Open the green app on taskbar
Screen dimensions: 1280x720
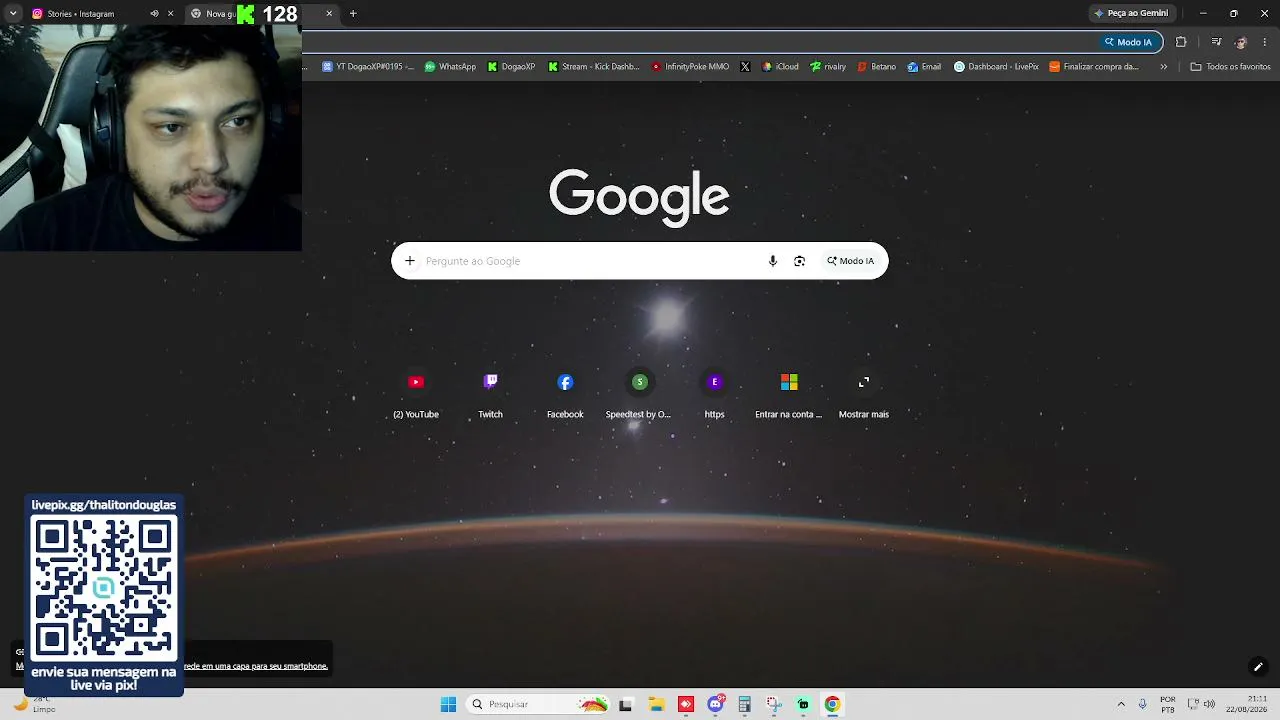(803, 704)
